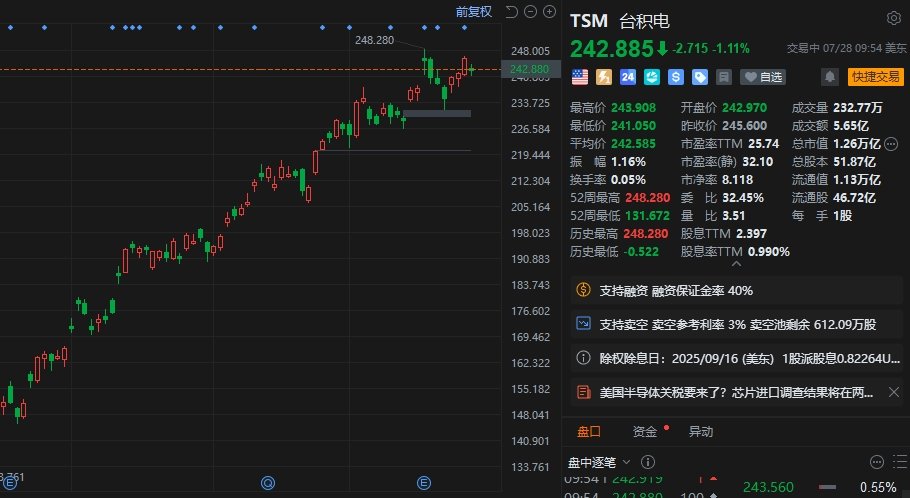Click the bell price alert icon
The height and width of the screenshot is (498, 910).
[x=829, y=77]
